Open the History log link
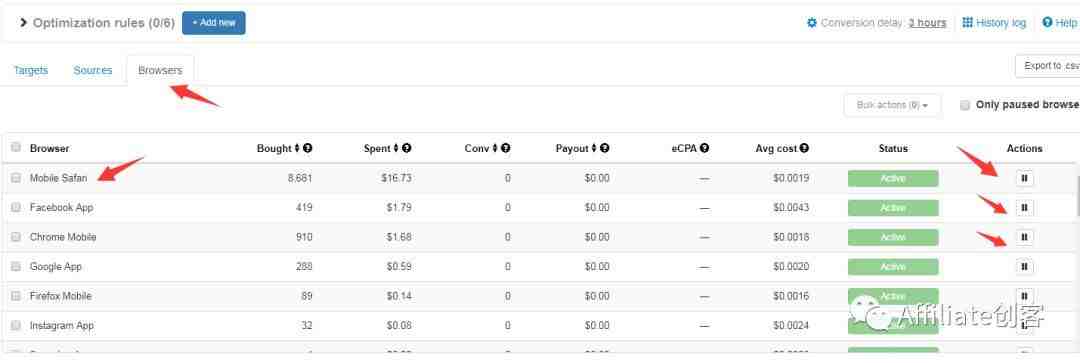 pyautogui.click(x=994, y=23)
